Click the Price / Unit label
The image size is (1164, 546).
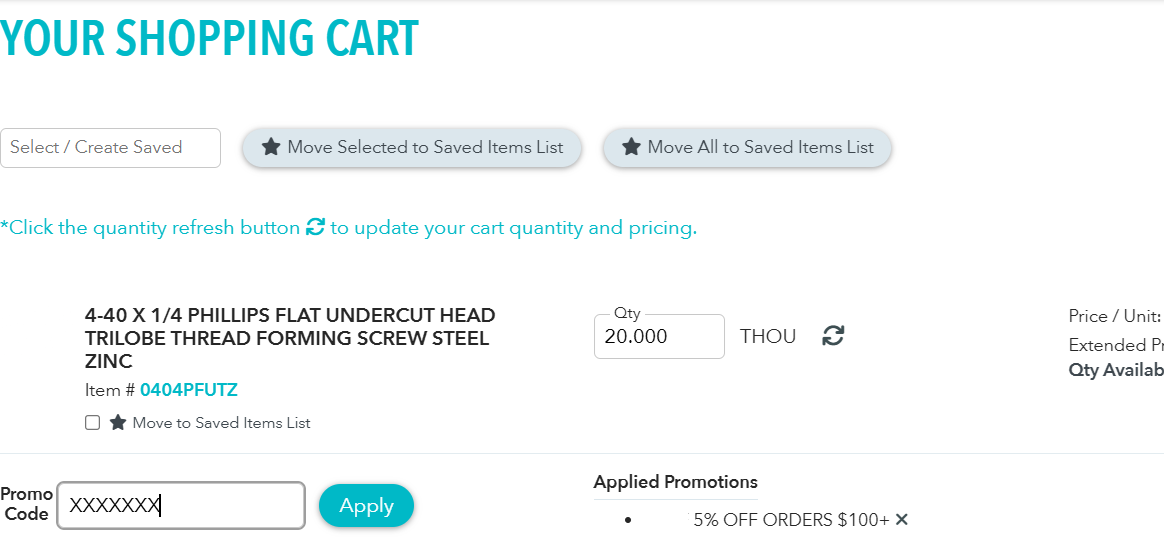click(1114, 316)
